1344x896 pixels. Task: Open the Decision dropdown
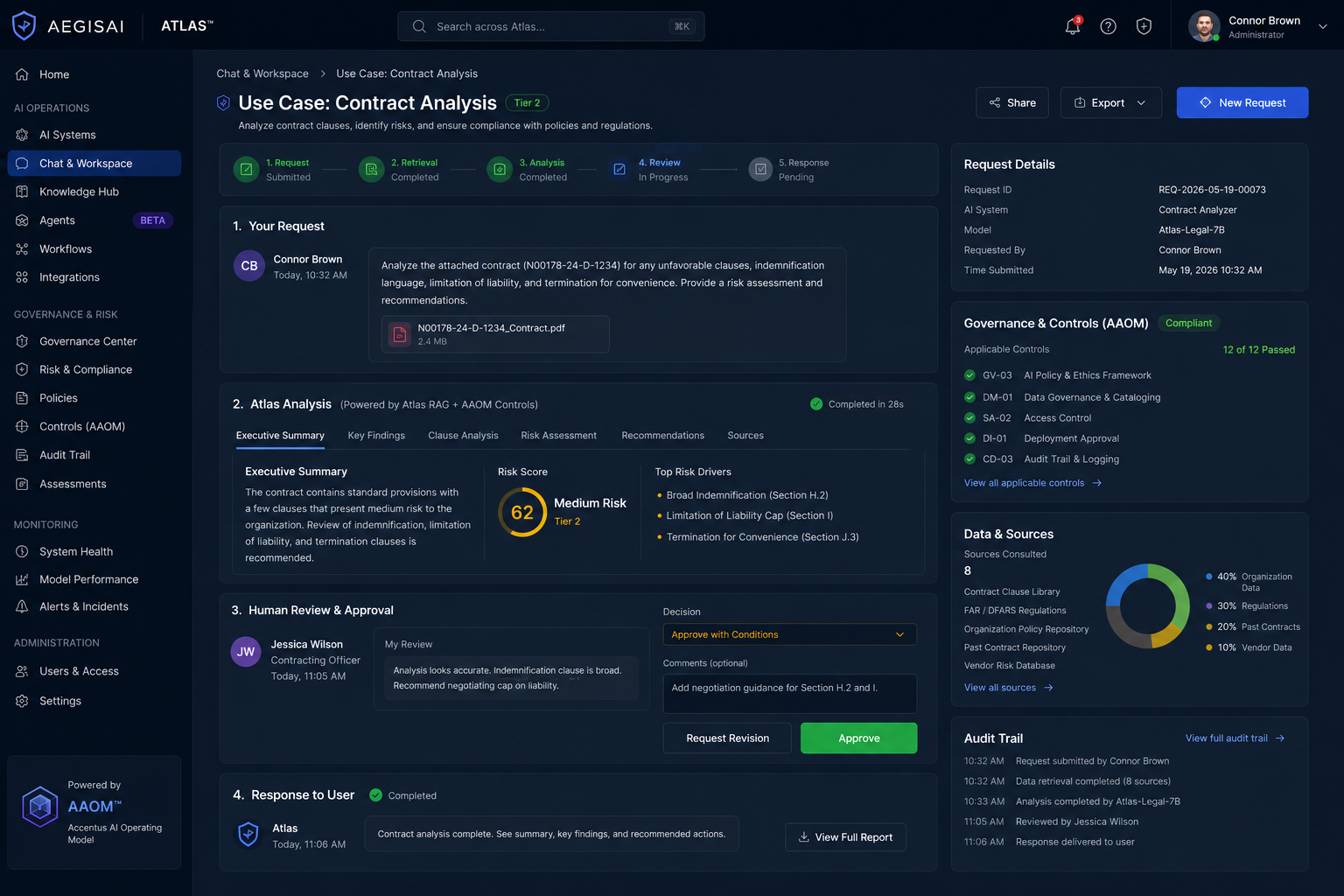[789, 634]
